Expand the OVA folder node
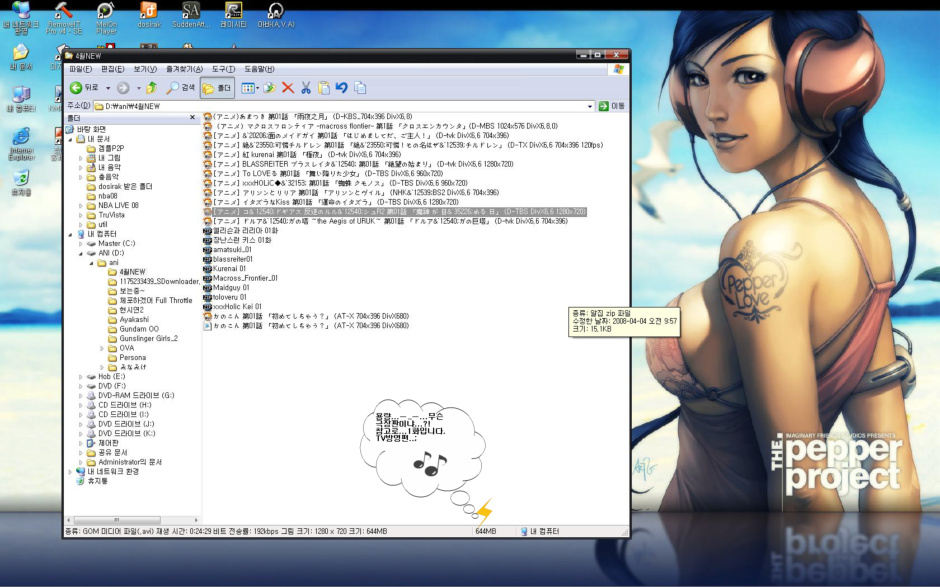Screen dimensions: 940x587 click(102, 348)
